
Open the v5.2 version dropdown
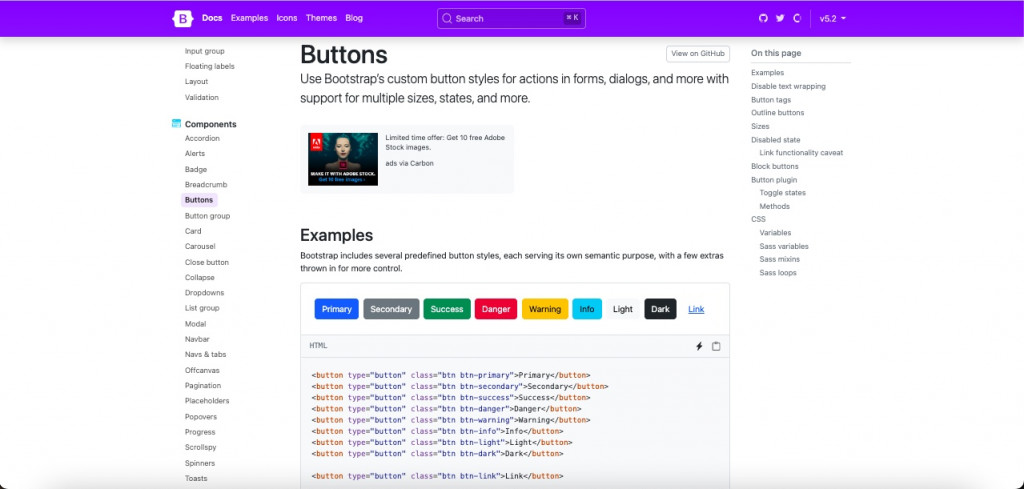pyautogui.click(x=833, y=18)
